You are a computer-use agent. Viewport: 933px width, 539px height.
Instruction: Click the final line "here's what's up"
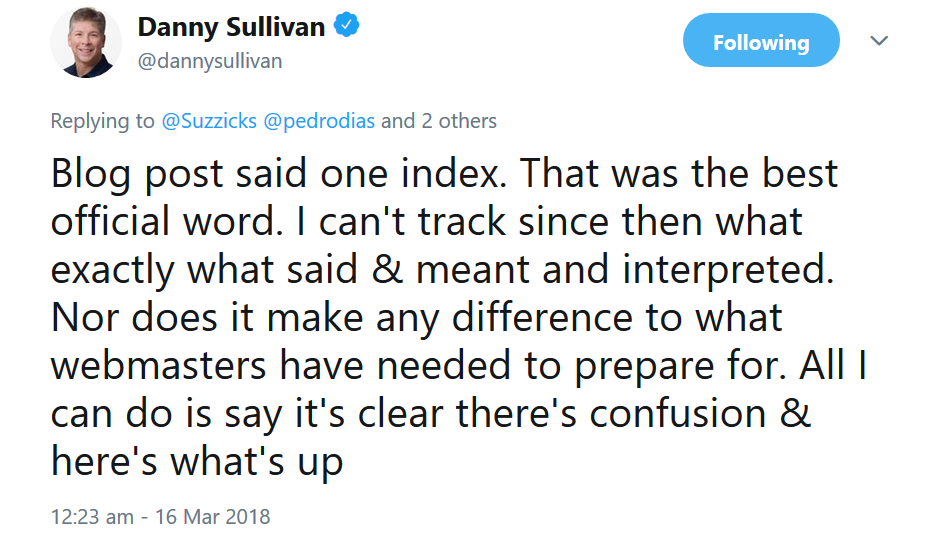pos(197,462)
